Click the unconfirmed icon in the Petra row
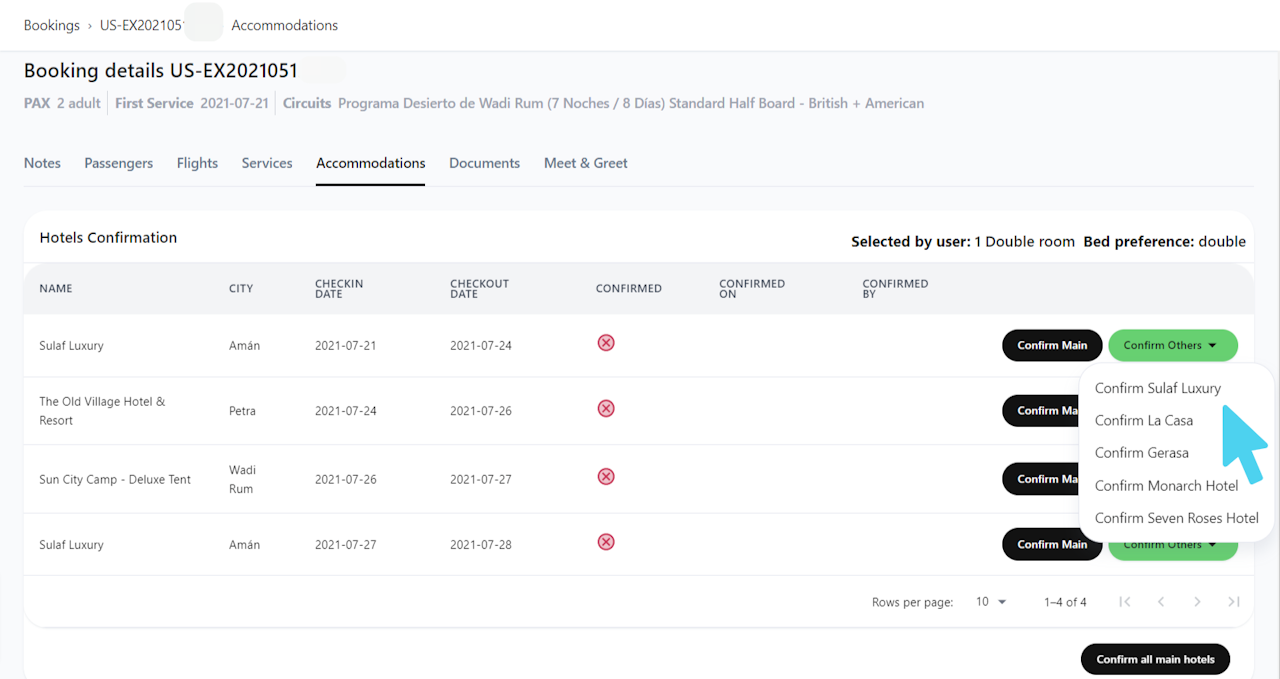The image size is (1280, 679). [x=605, y=409]
